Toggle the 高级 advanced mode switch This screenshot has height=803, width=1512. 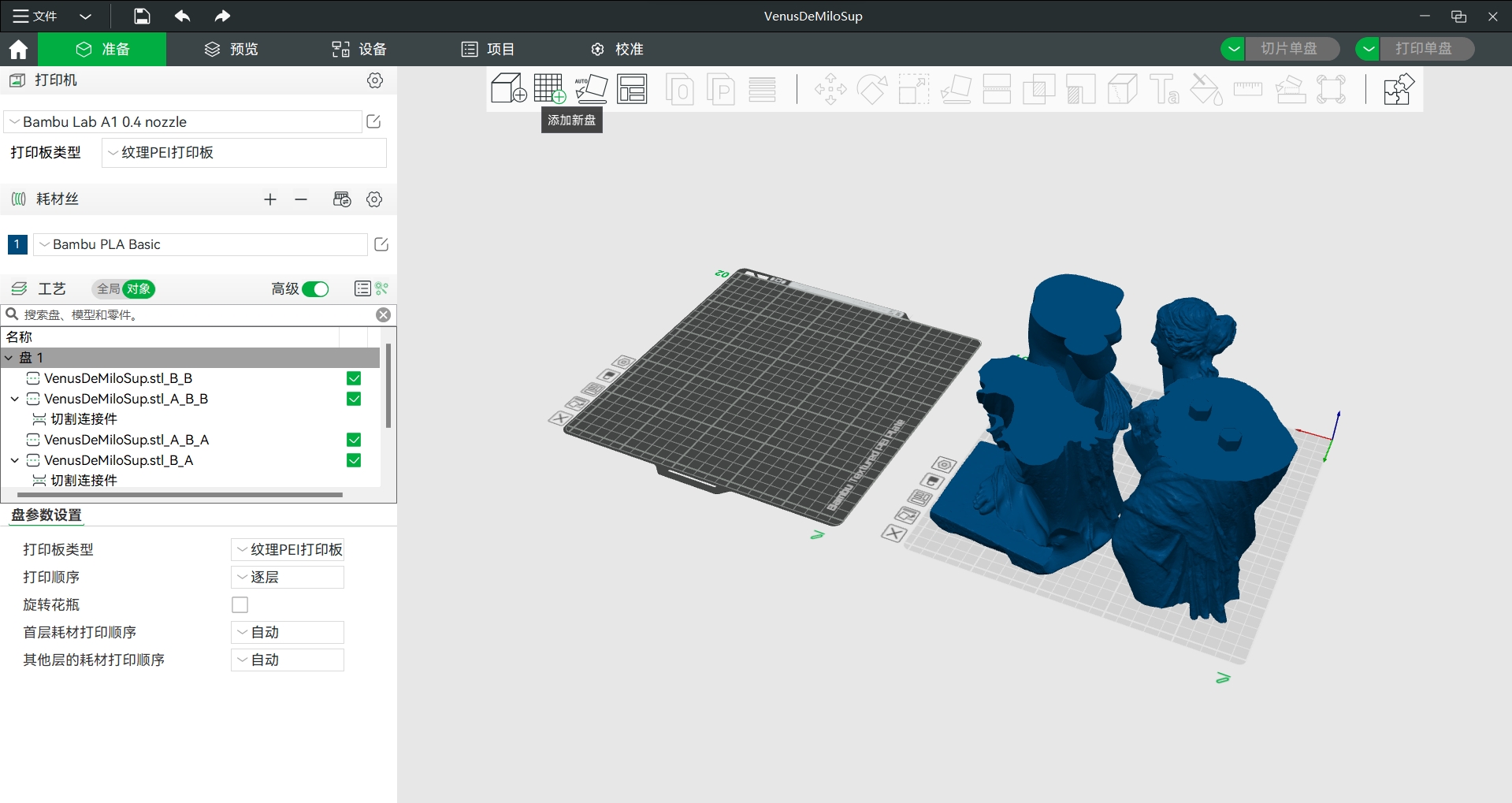(x=315, y=289)
